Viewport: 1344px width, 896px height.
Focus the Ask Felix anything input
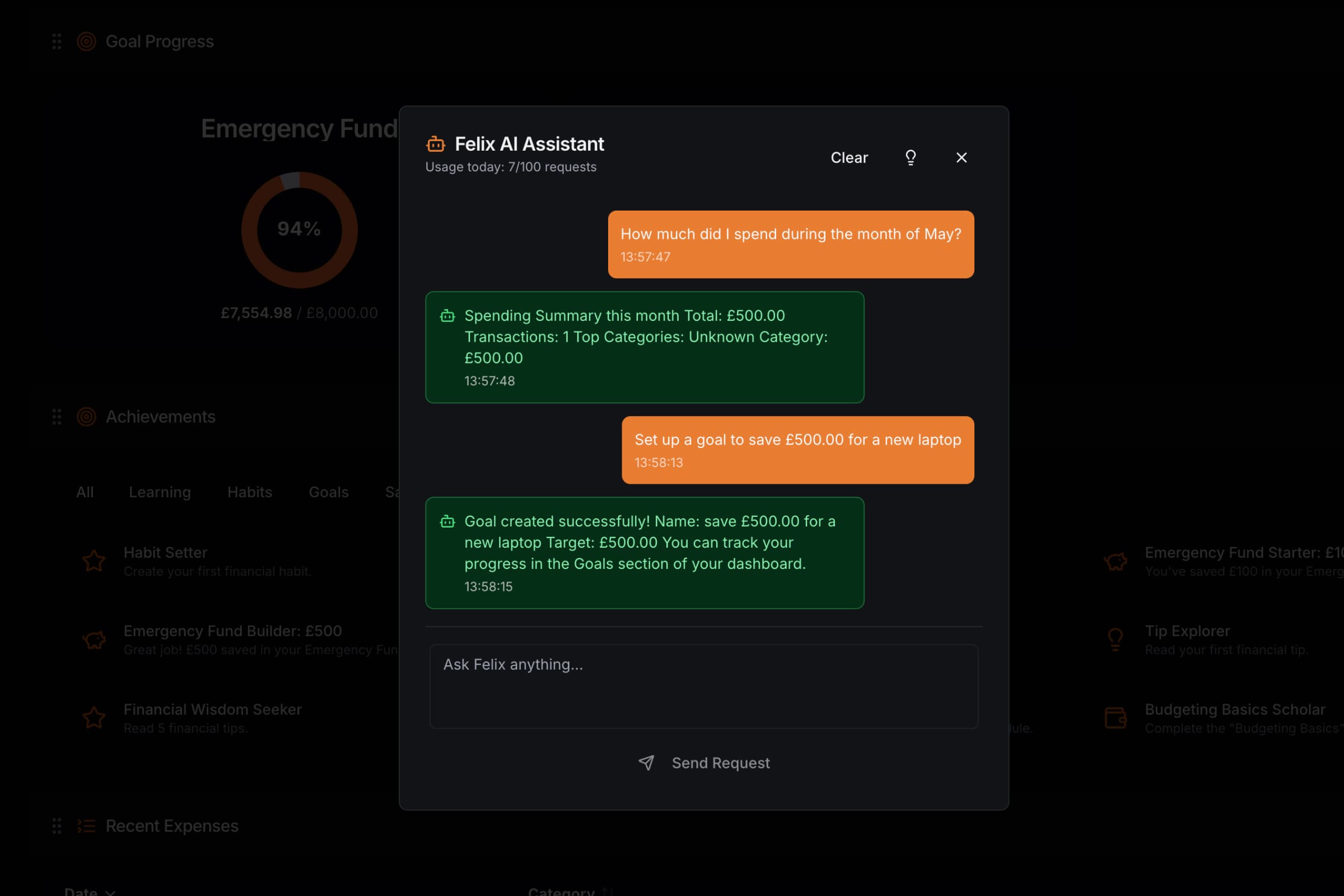[x=704, y=687]
